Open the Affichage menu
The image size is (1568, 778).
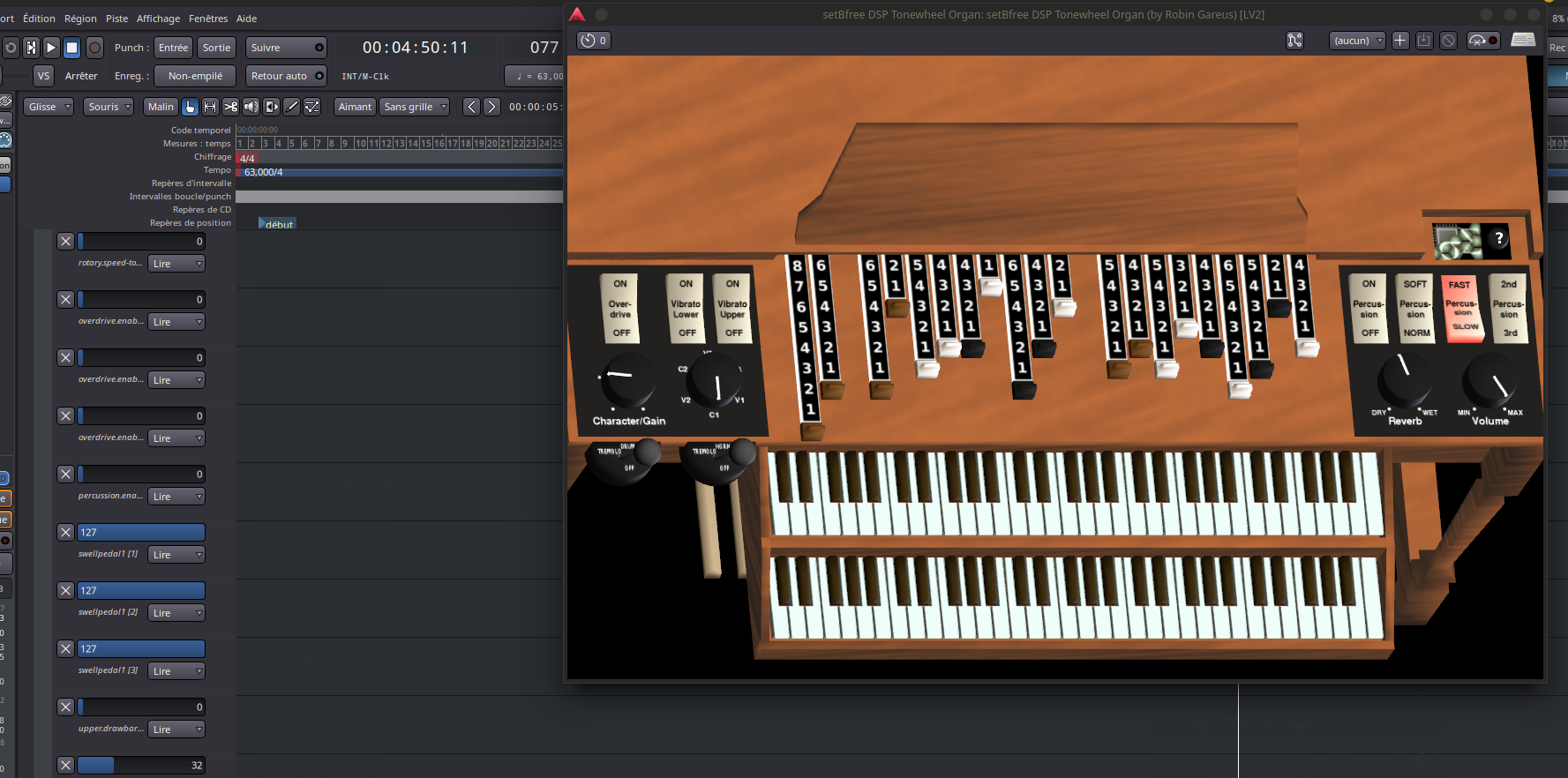pos(158,19)
